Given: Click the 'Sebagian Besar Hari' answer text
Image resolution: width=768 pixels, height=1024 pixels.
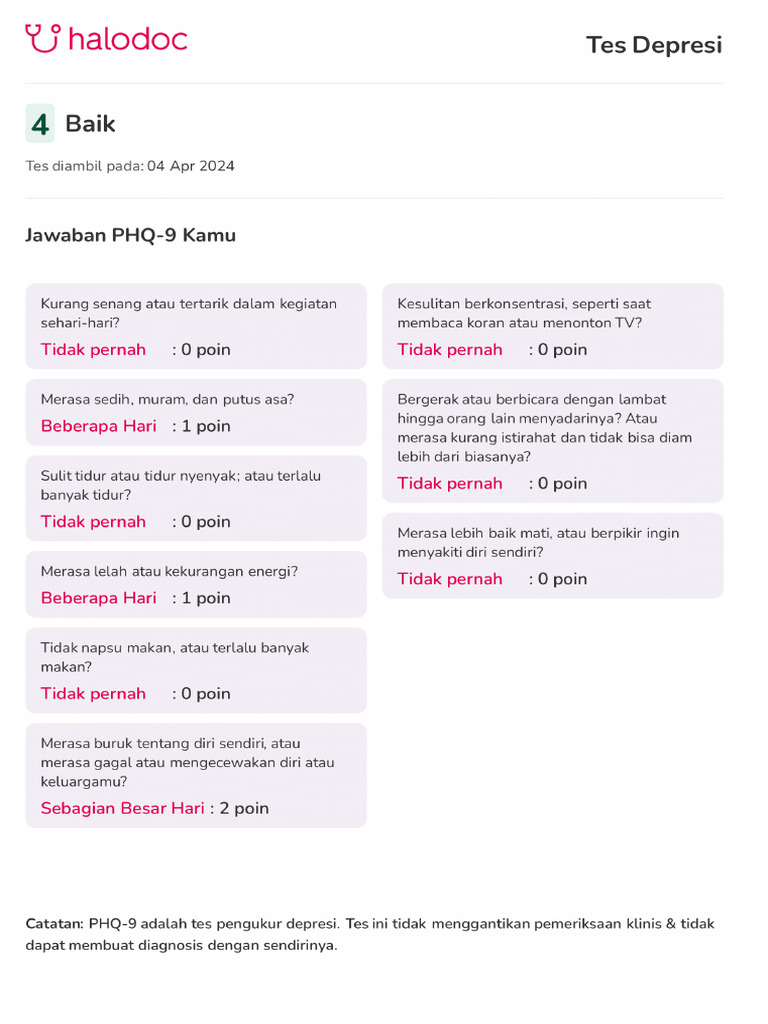Looking at the screenshot, I should [122, 808].
